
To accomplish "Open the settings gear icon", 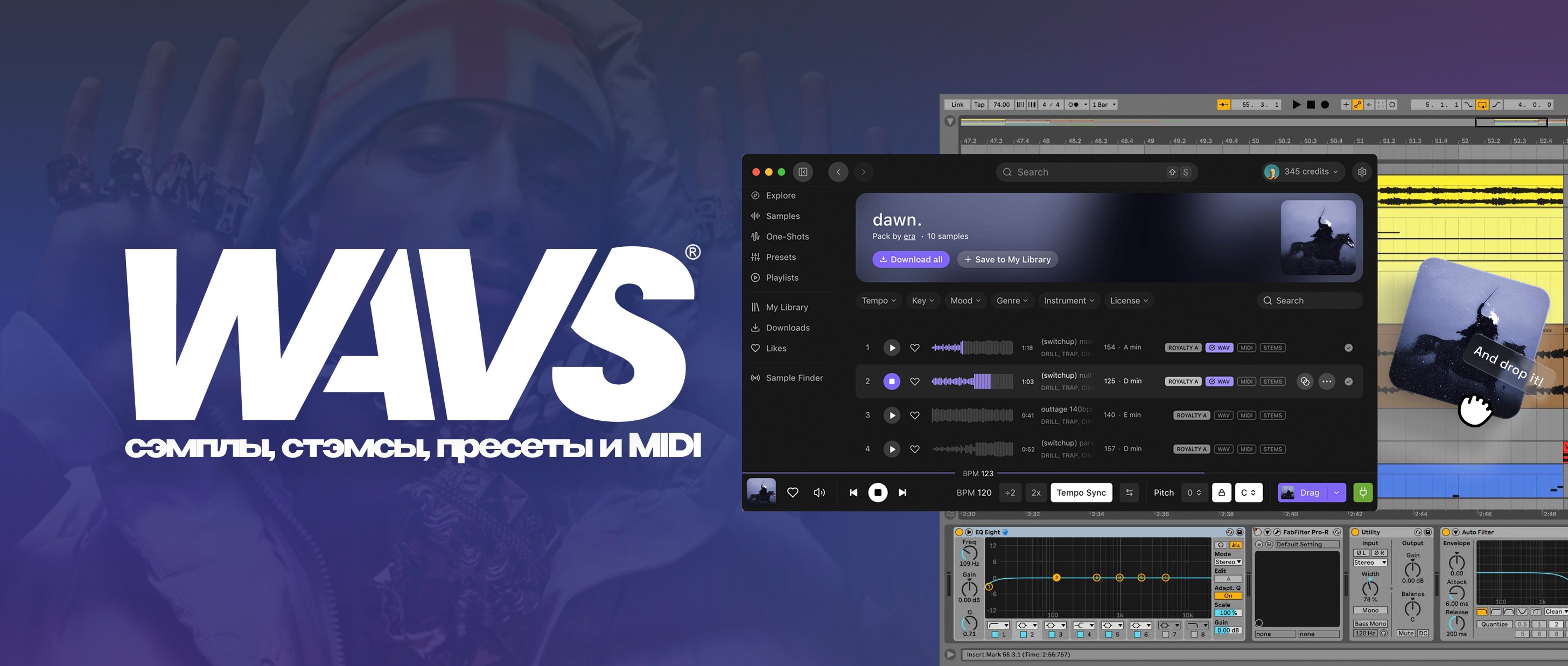I will coord(1362,172).
